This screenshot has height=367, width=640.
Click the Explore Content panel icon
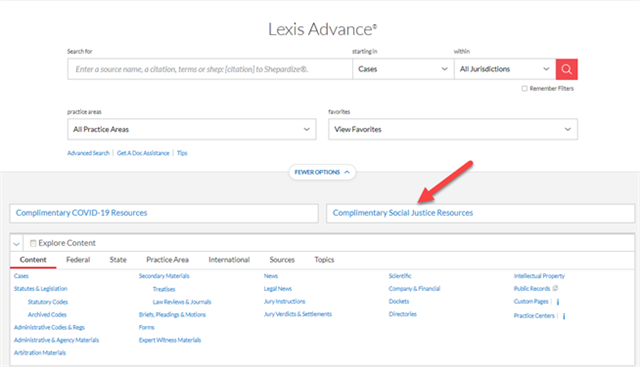tap(33, 243)
